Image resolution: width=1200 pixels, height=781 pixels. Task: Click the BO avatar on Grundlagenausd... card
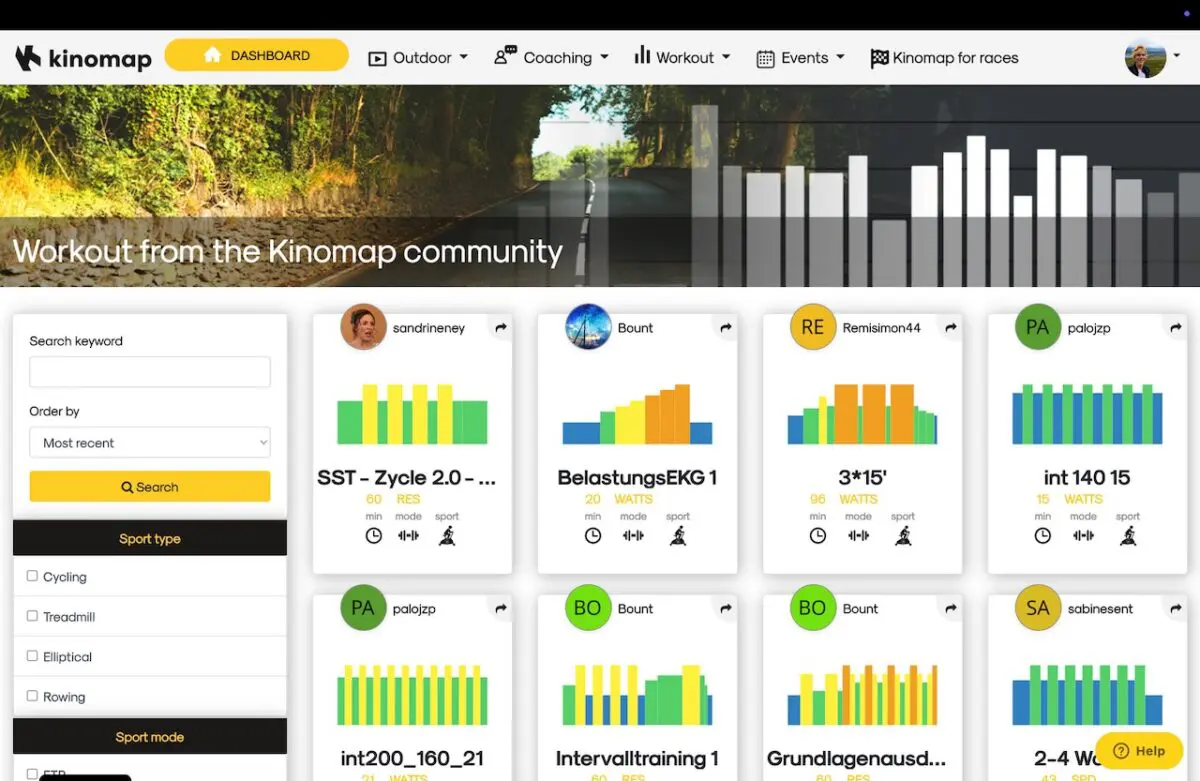[x=813, y=607]
